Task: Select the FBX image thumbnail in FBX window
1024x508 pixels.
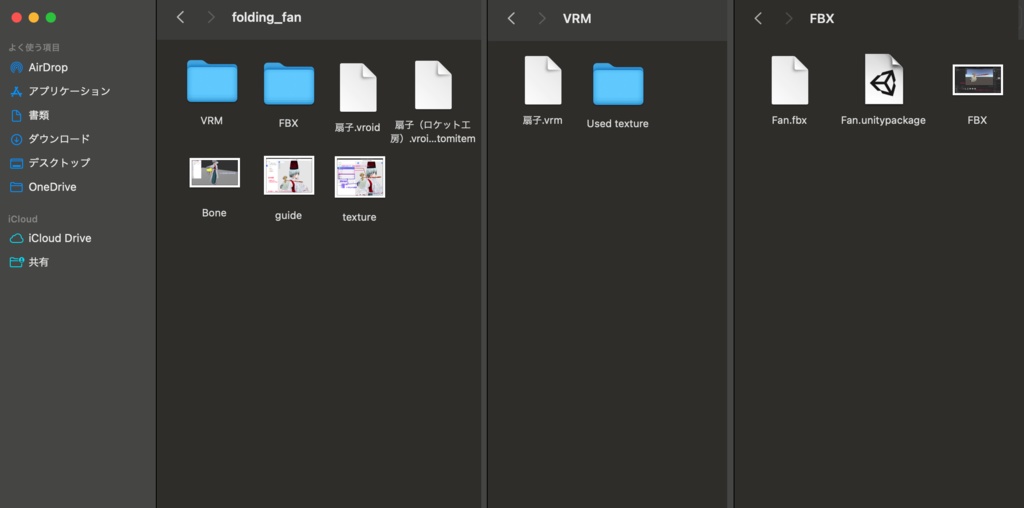Action: [978, 80]
